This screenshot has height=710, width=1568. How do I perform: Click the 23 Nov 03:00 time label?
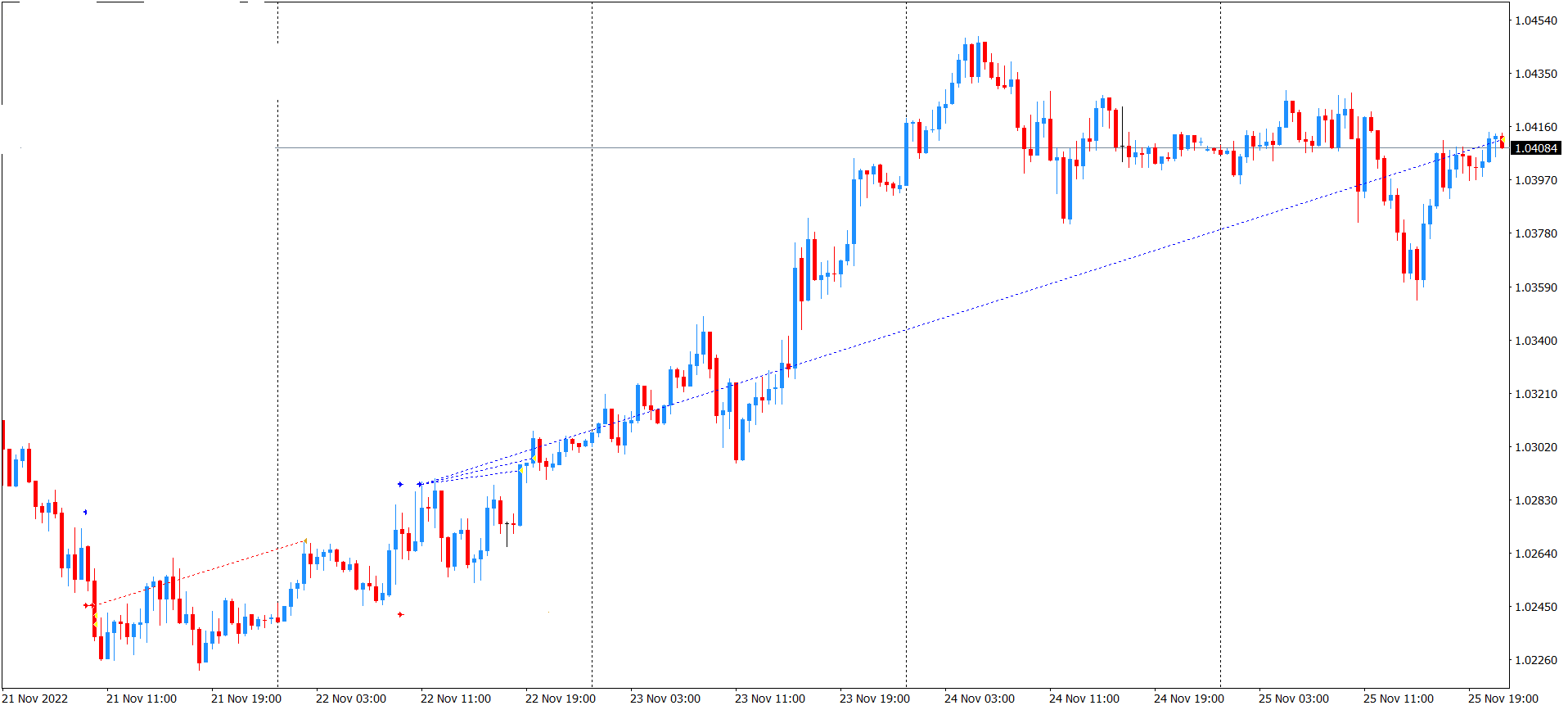665,699
